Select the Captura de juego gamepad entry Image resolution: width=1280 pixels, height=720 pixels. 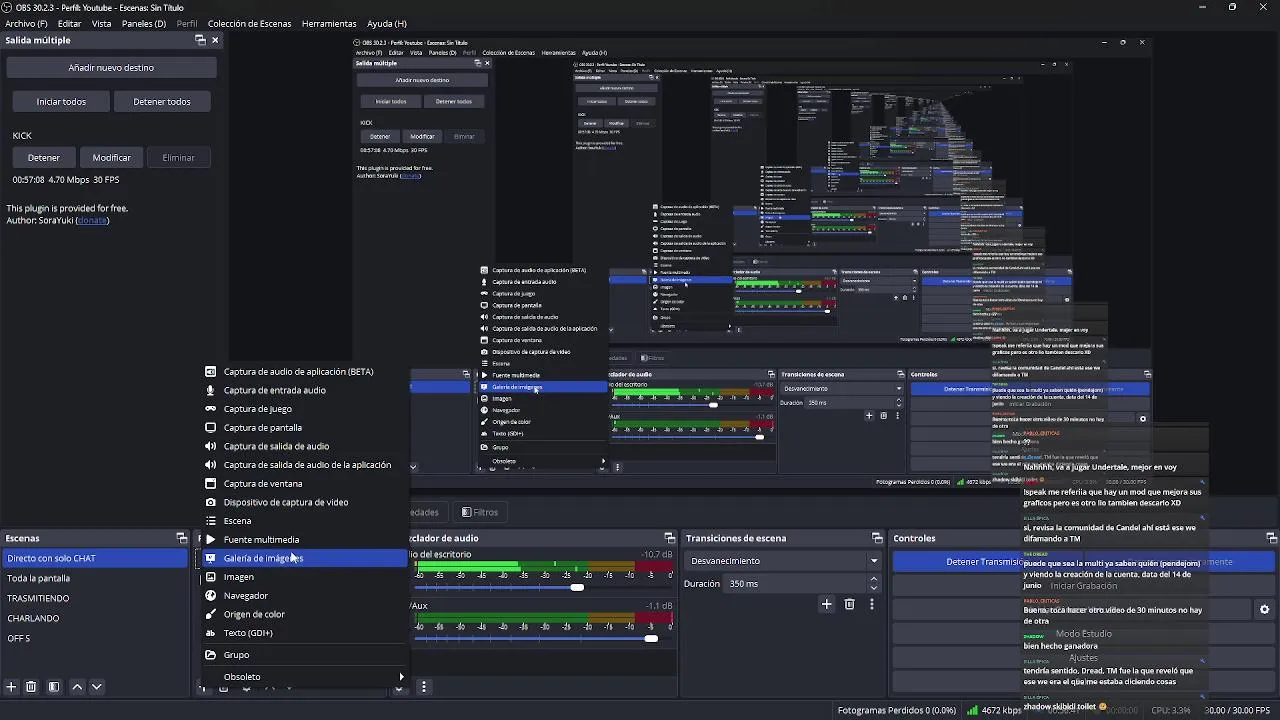304,409
